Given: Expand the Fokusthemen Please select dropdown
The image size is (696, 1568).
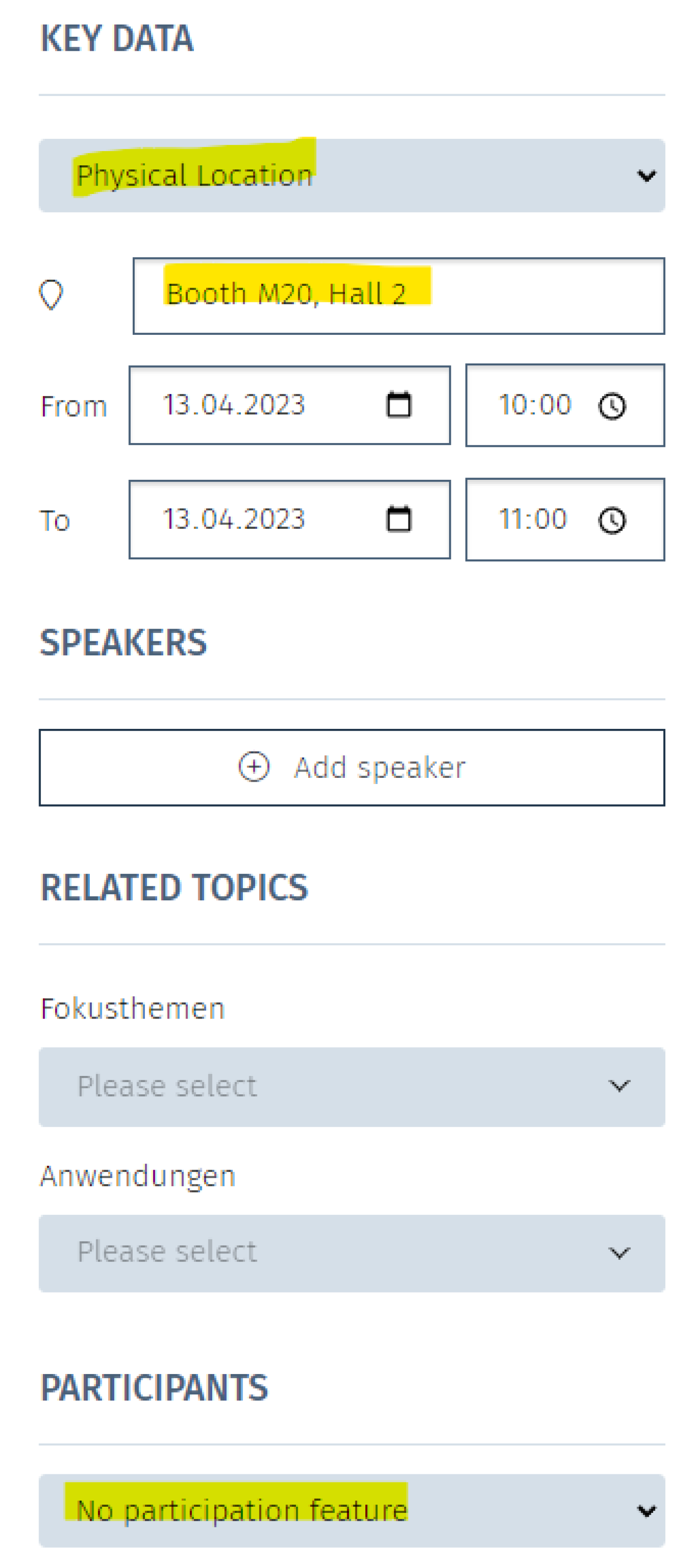Looking at the screenshot, I should click(352, 1086).
